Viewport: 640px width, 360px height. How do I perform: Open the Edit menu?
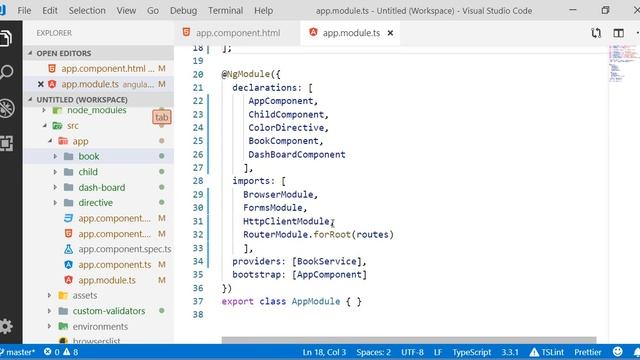click(50, 11)
